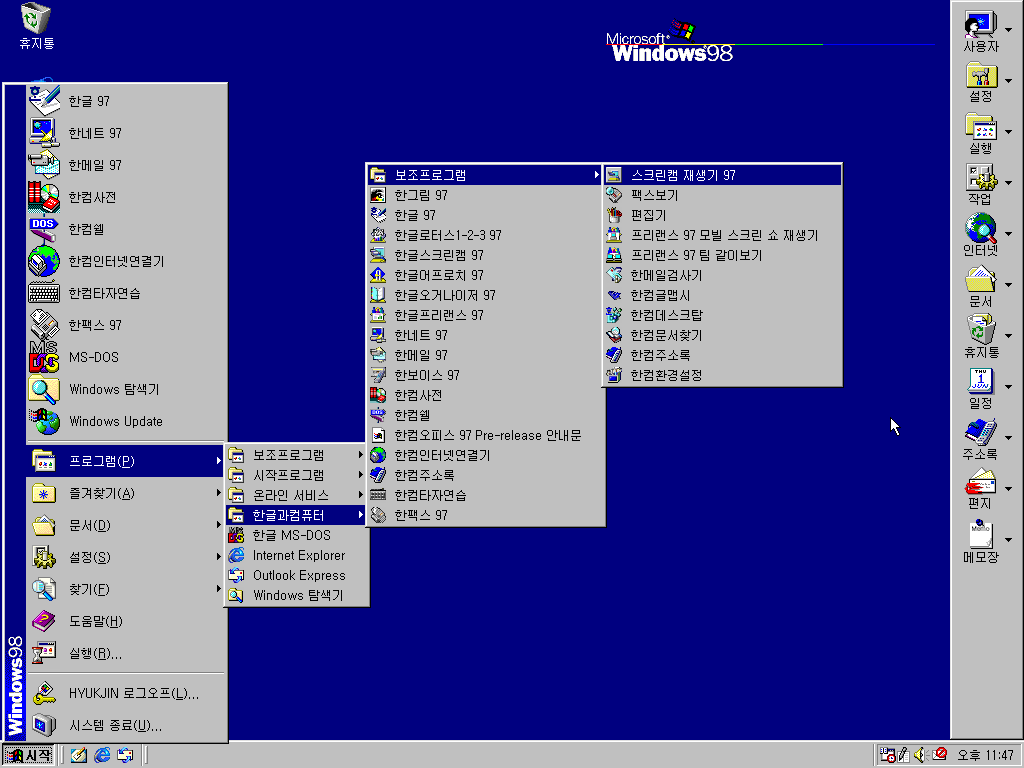Open 한보이스 97
The height and width of the screenshot is (768, 1024).
[485, 376]
